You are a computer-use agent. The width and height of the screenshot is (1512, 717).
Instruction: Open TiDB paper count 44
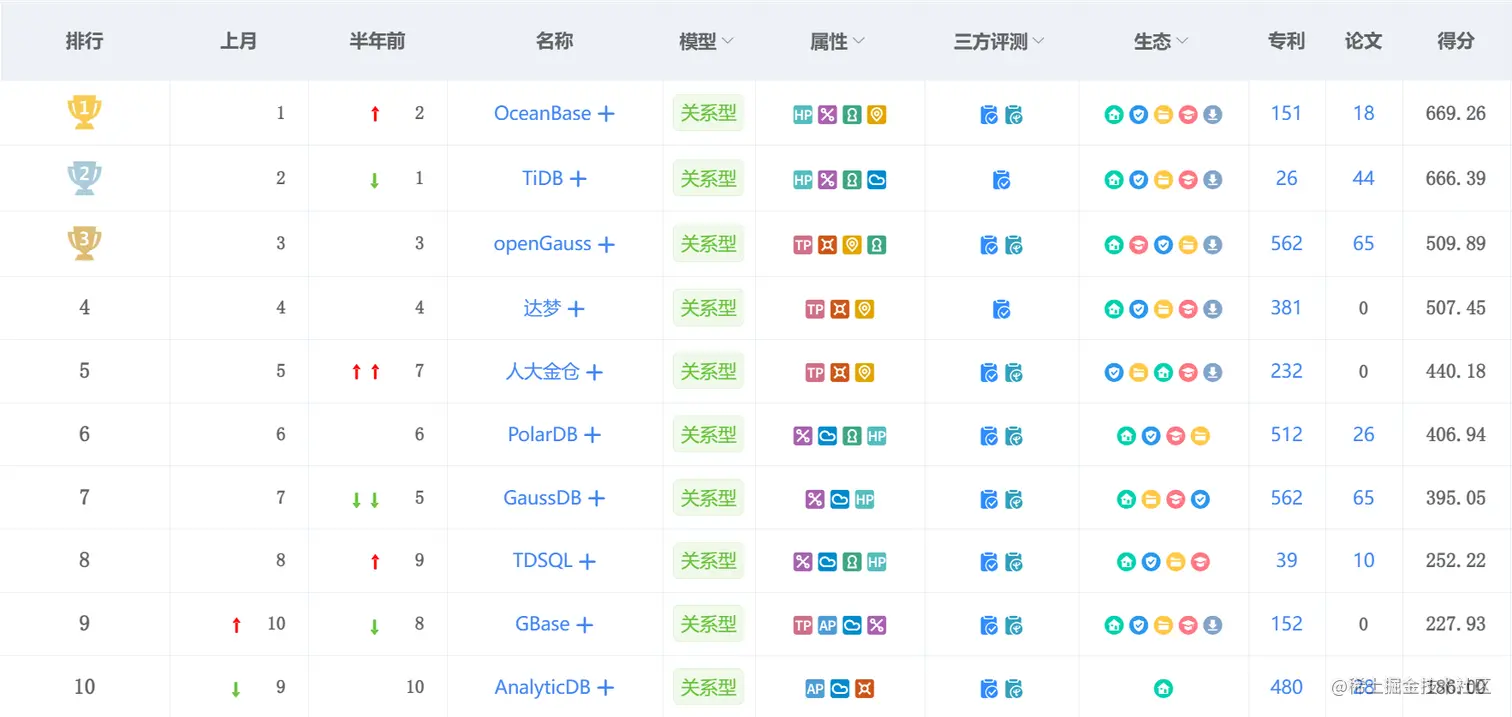pyautogui.click(x=1363, y=179)
